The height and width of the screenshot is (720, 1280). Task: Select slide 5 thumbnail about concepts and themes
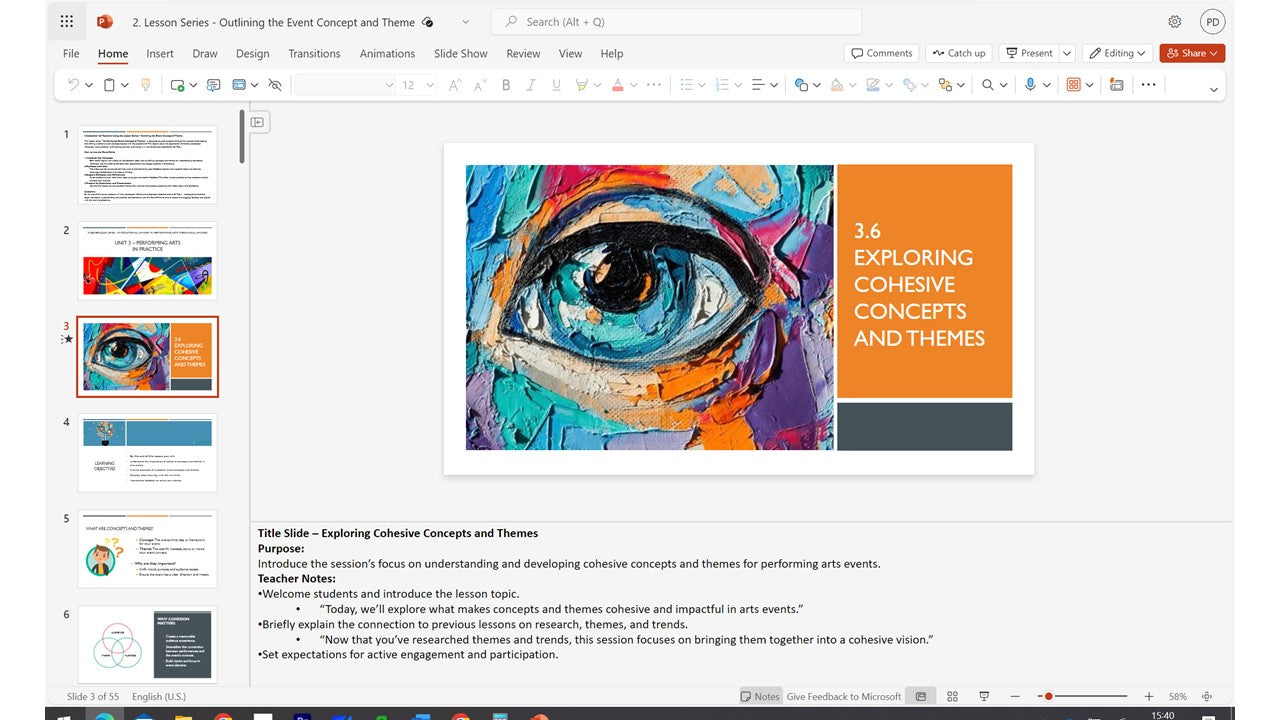click(147, 548)
